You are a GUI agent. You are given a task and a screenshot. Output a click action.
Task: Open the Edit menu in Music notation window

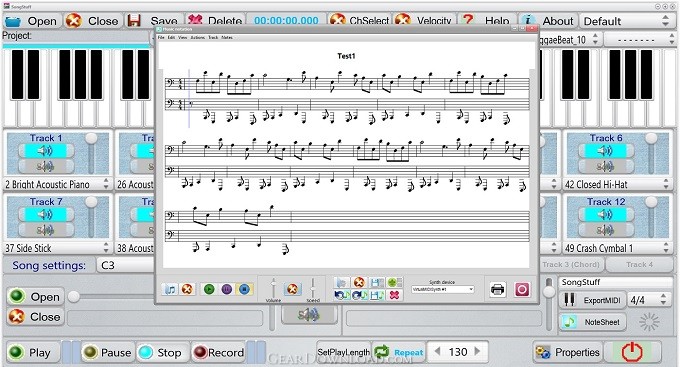pos(171,38)
